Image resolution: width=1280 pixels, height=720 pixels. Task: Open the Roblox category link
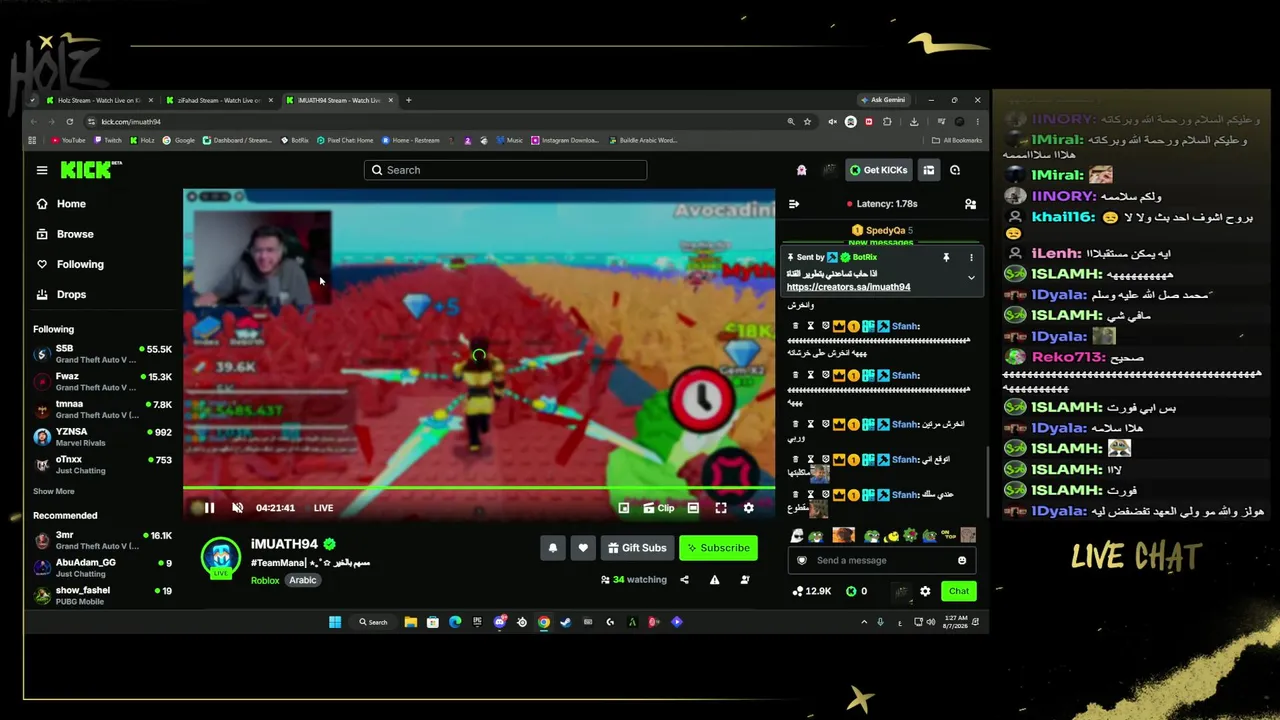coord(265,580)
